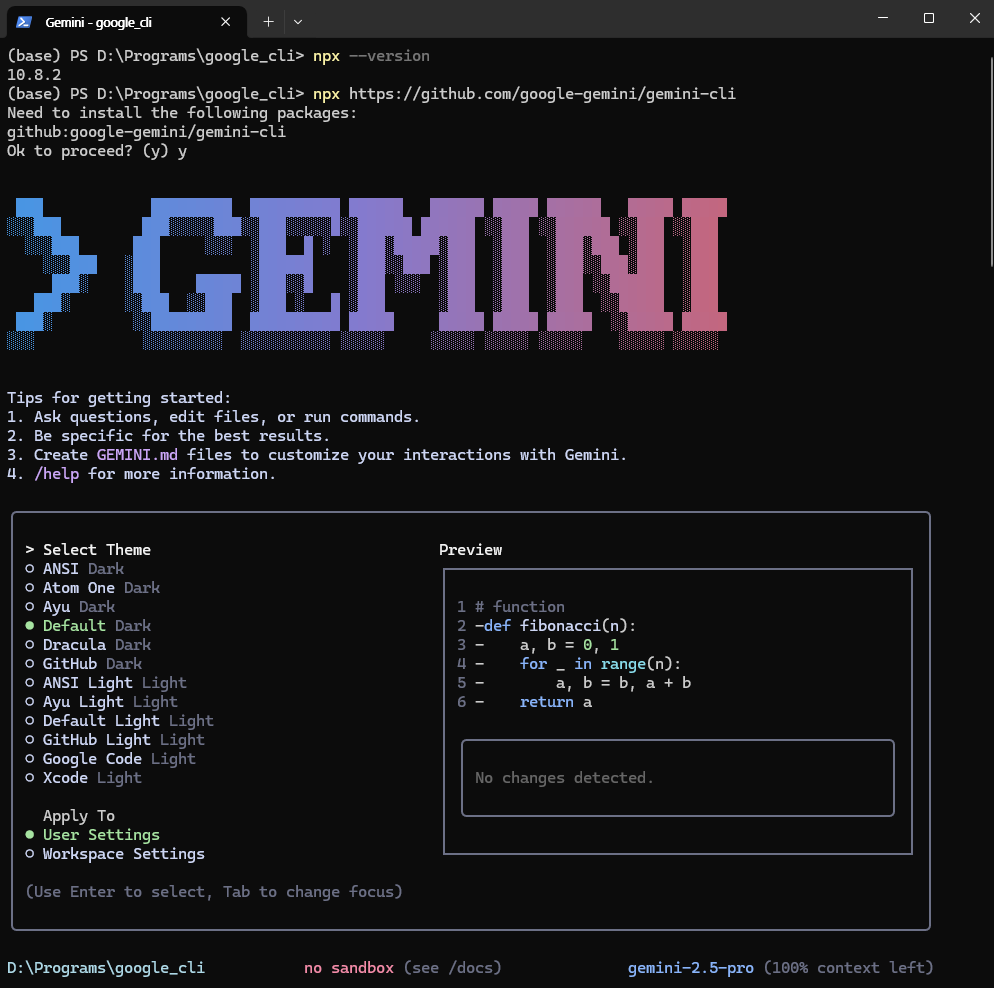Image resolution: width=994 pixels, height=988 pixels.
Task: Click 'github:google-gemini/gemini-cli' package line
Action: (146, 132)
